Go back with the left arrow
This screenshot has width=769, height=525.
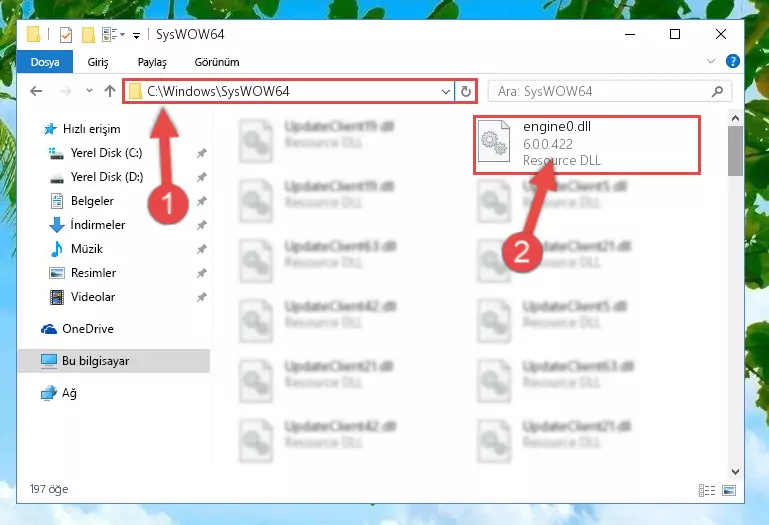(x=36, y=91)
